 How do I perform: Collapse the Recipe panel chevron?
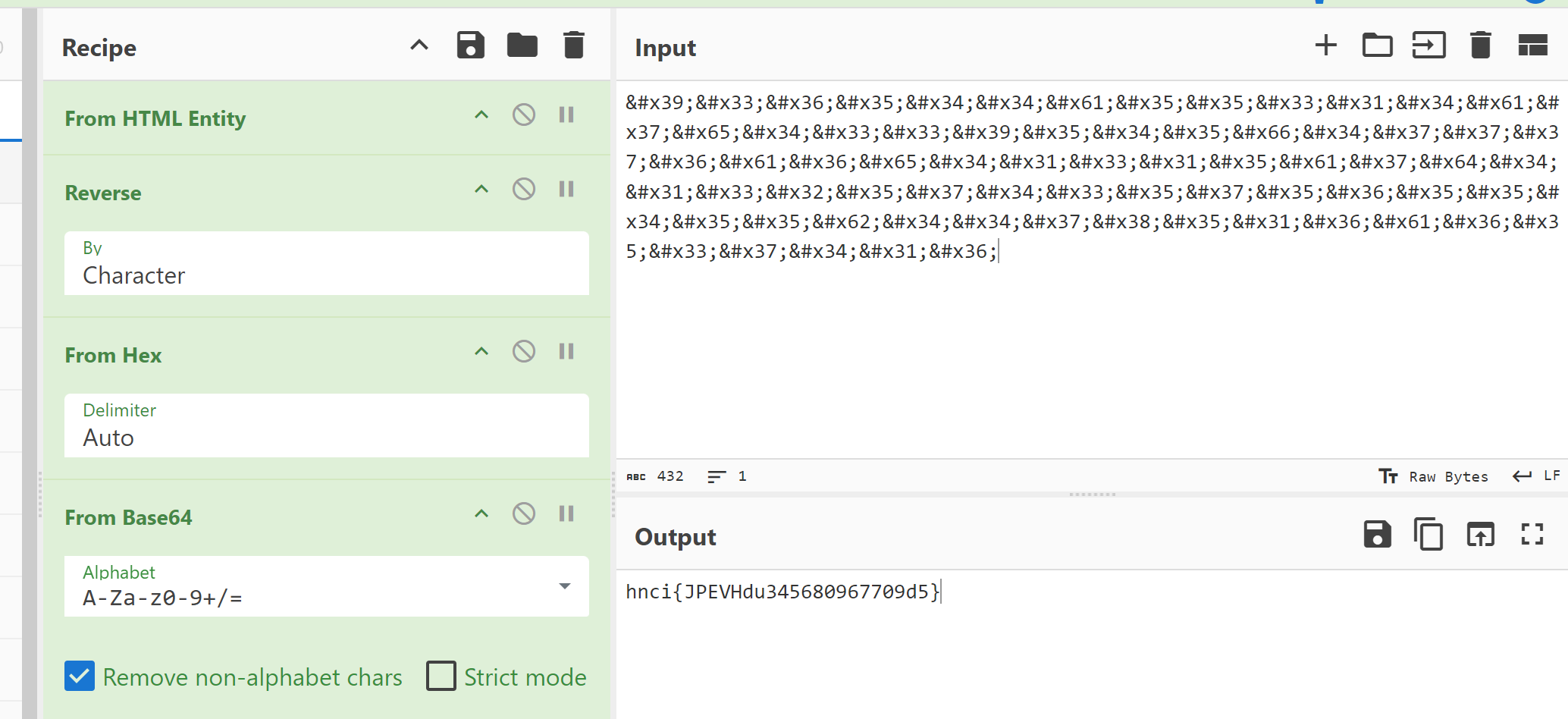coord(419,46)
